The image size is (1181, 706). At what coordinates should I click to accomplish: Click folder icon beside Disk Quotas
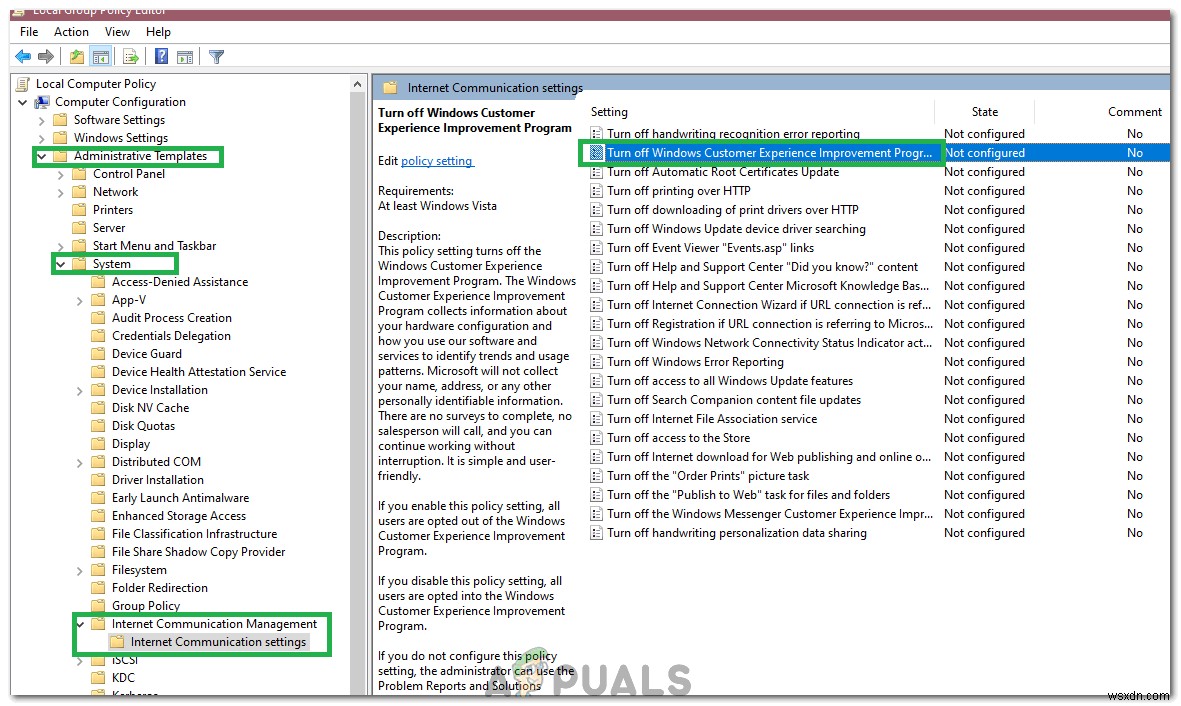(x=98, y=426)
